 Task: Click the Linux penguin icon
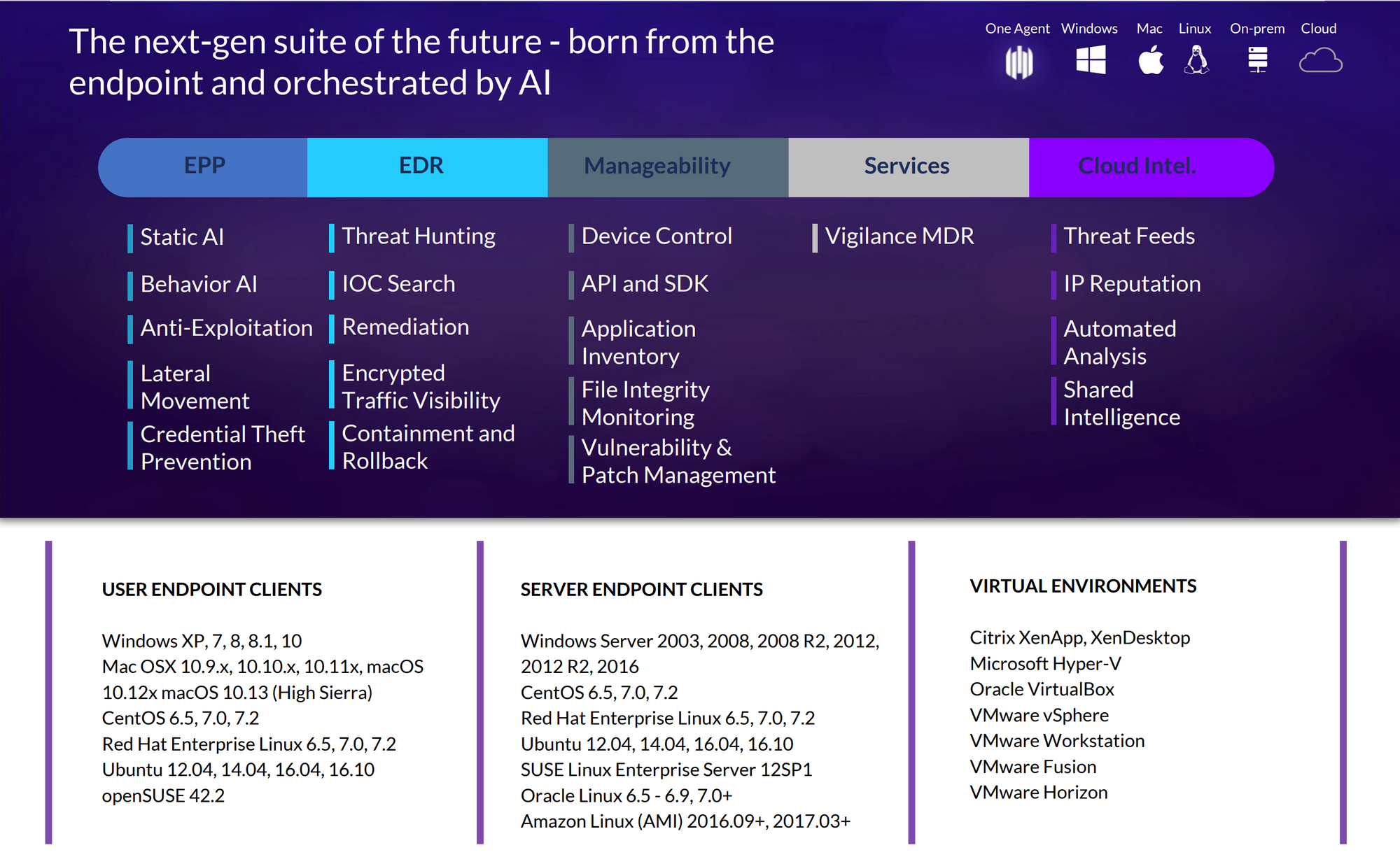[x=1196, y=60]
